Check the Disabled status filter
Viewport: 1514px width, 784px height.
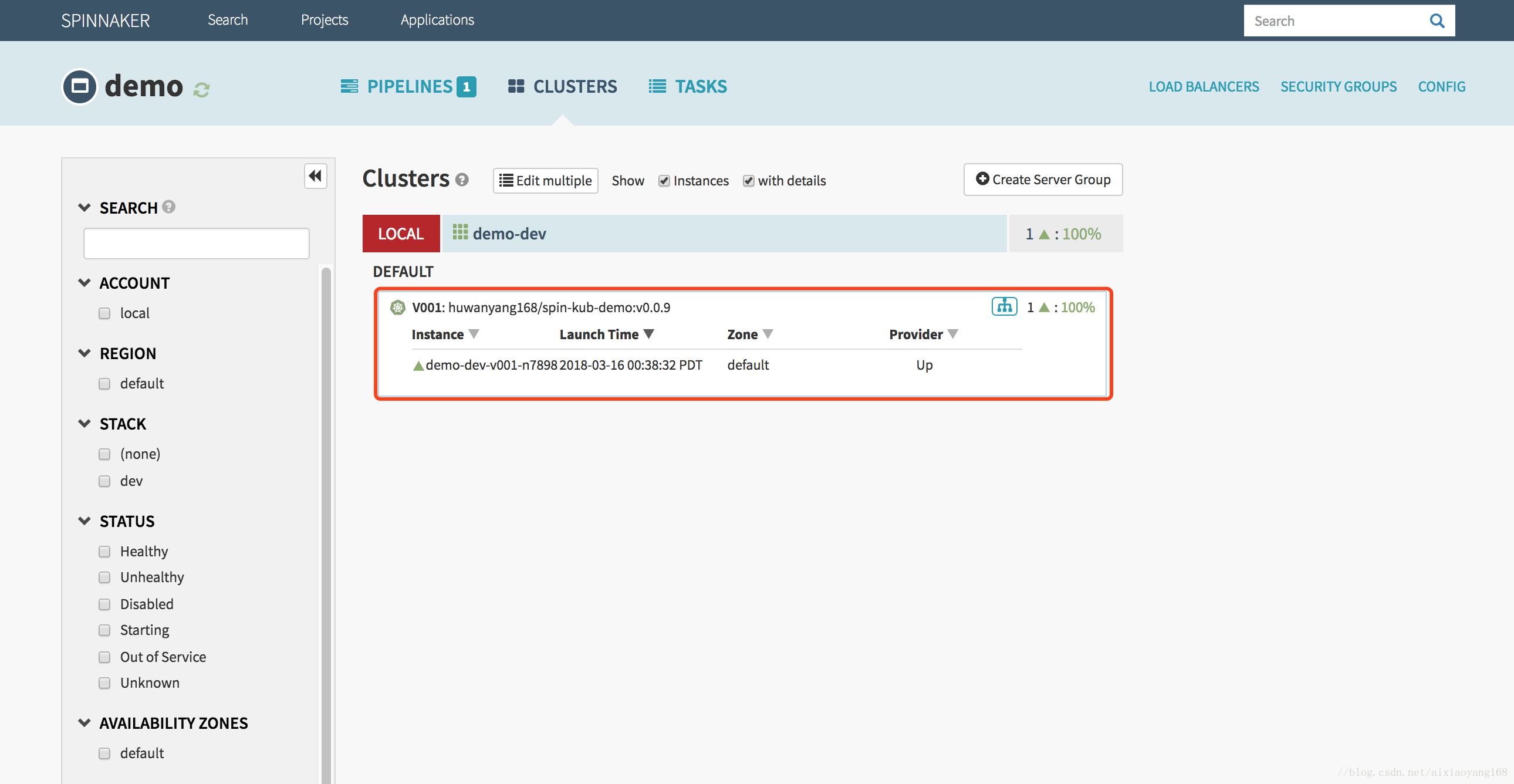(104, 604)
